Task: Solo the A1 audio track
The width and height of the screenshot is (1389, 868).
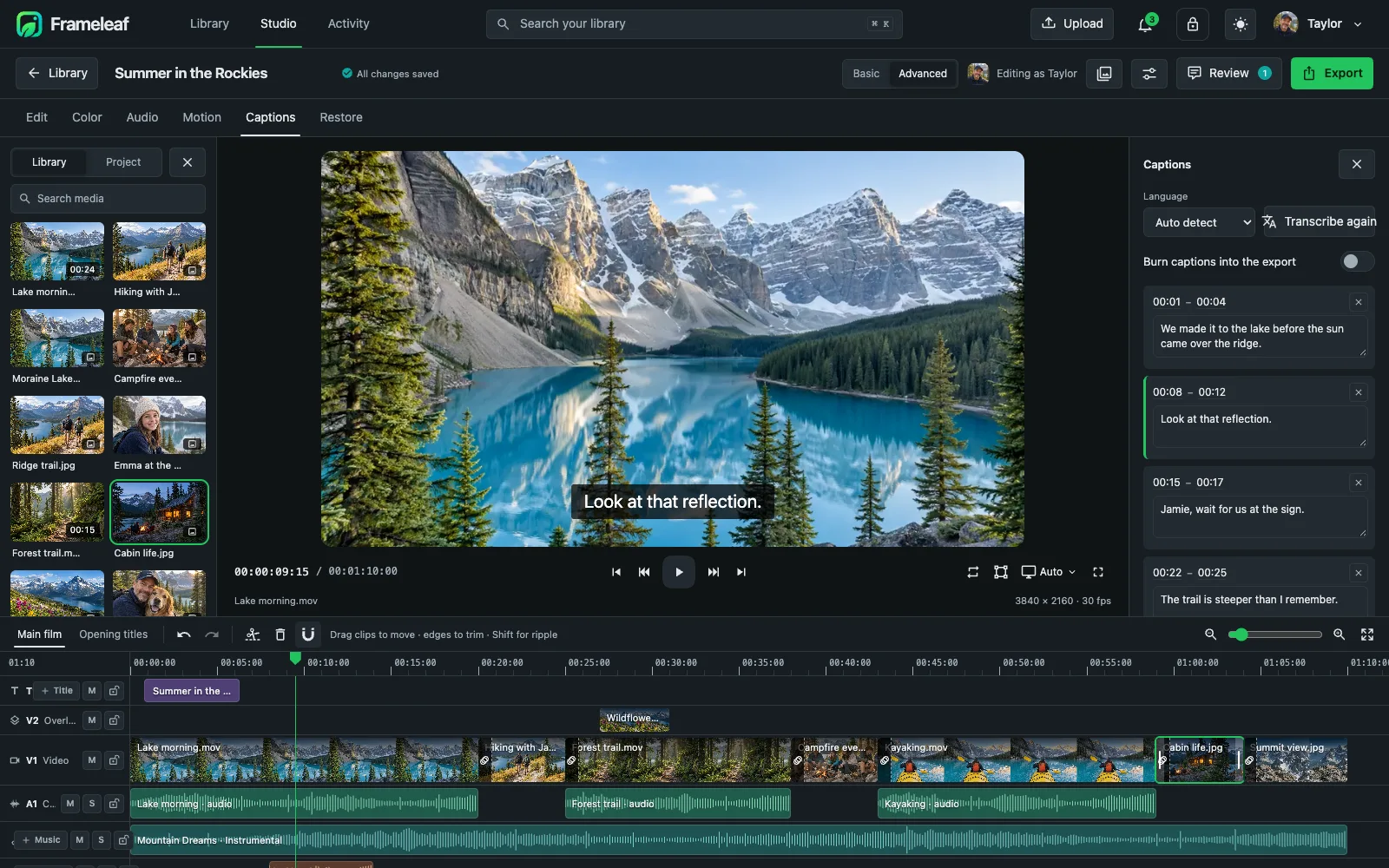Action: (x=92, y=804)
